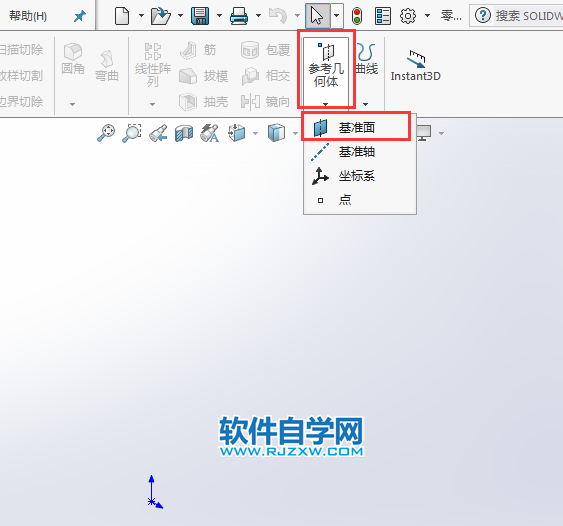This screenshot has width=563, height=526.
Task: Select the 拔模 (Draft) tool
Action: [203, 76]
